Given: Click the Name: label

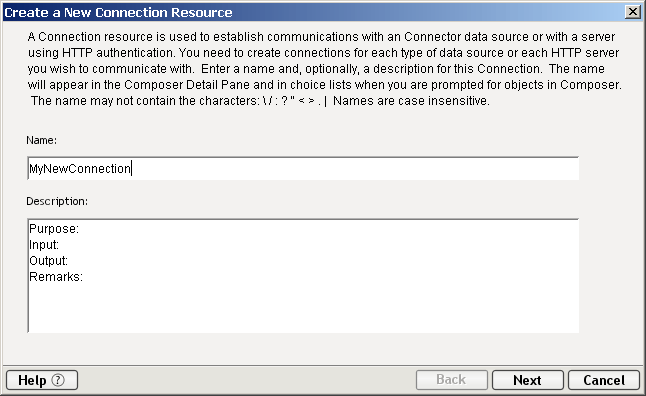Looking at the screenshot, I should pyautogui.click(x=42, y=140).
